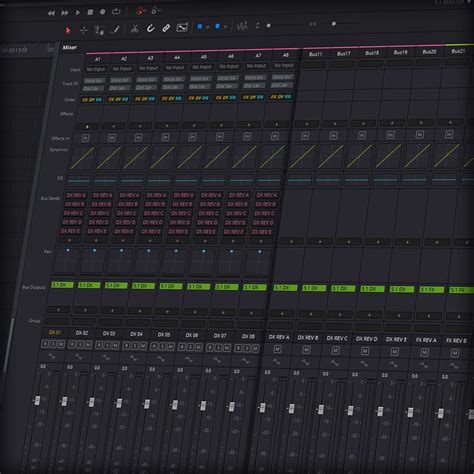Open the 5.1 DX bus output of DX REV B
This screenshot has width=474, height=474.
click(314, 288)
